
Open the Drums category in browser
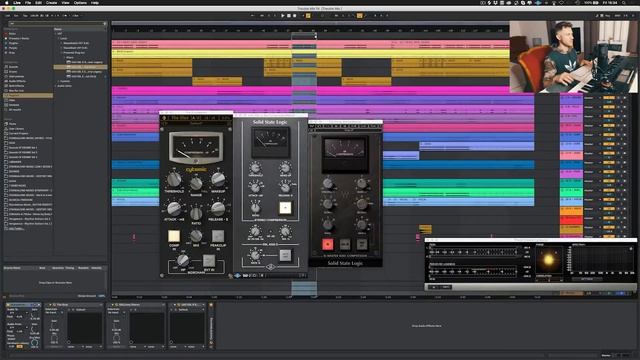[13, 71]
